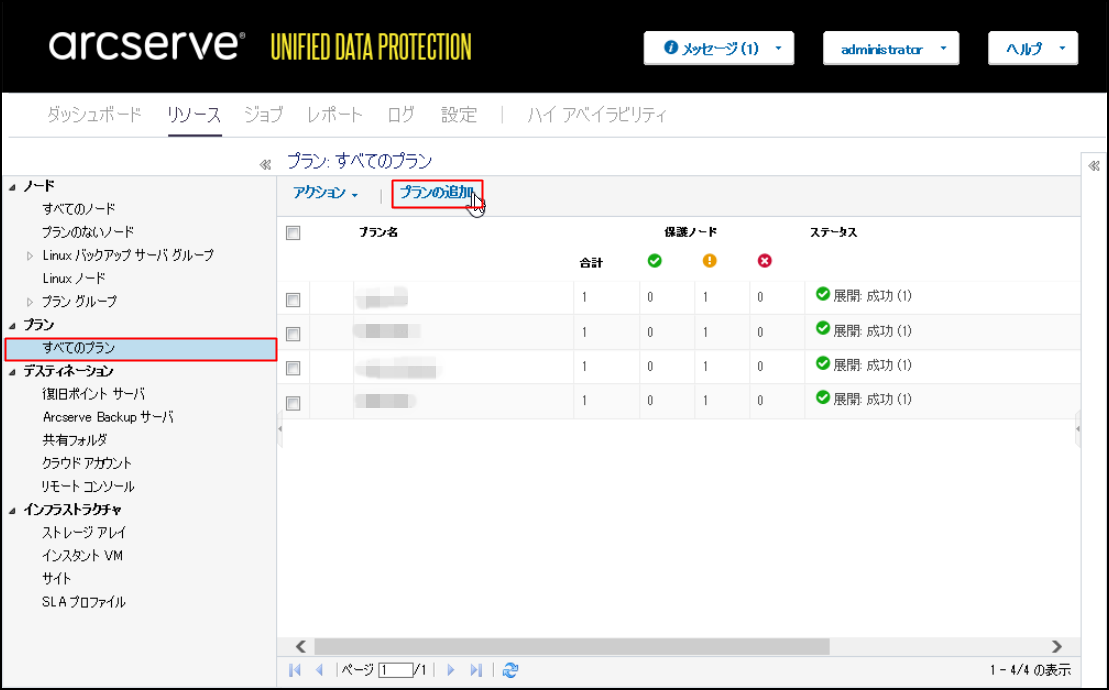Go to the first page icon

[x=295, y=669]
